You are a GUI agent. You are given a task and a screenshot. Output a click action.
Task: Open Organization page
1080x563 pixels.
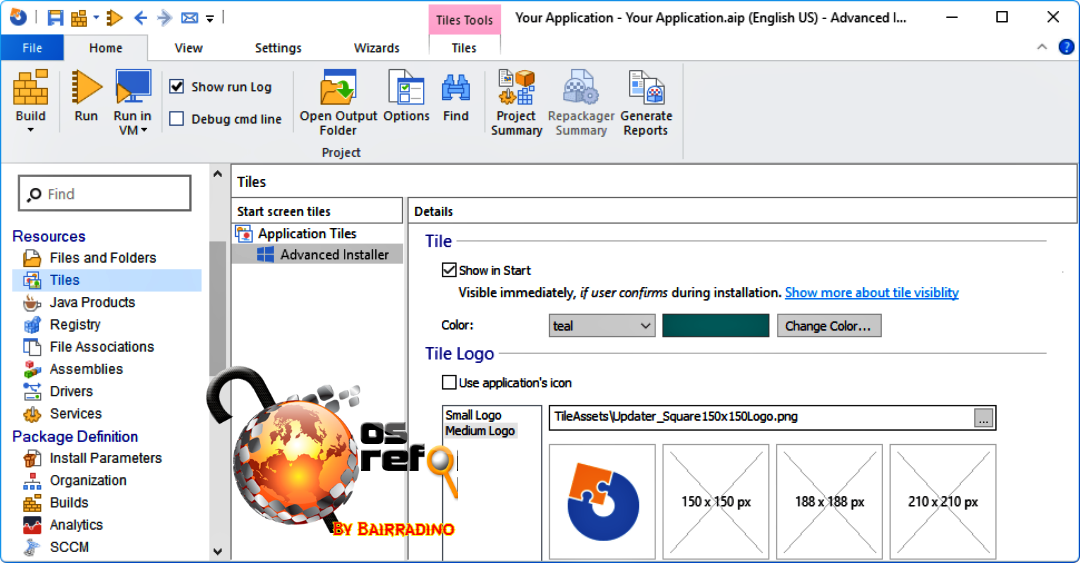click(x=88, y=480)
